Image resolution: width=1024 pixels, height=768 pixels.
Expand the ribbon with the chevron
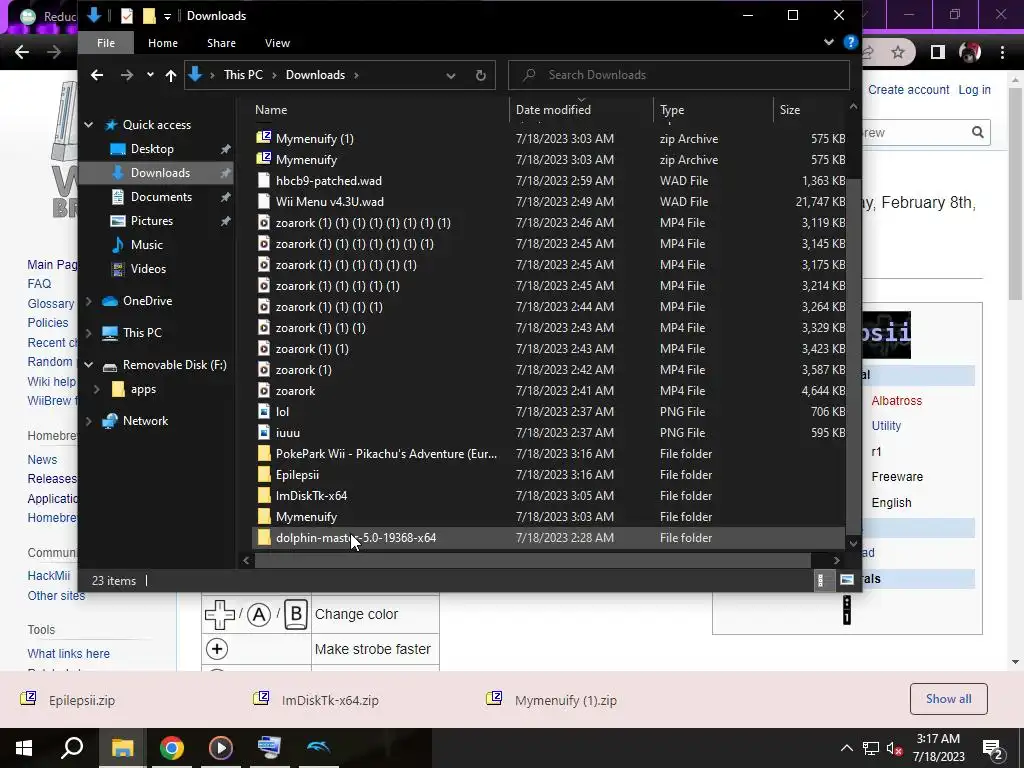[x=828, y=42]
